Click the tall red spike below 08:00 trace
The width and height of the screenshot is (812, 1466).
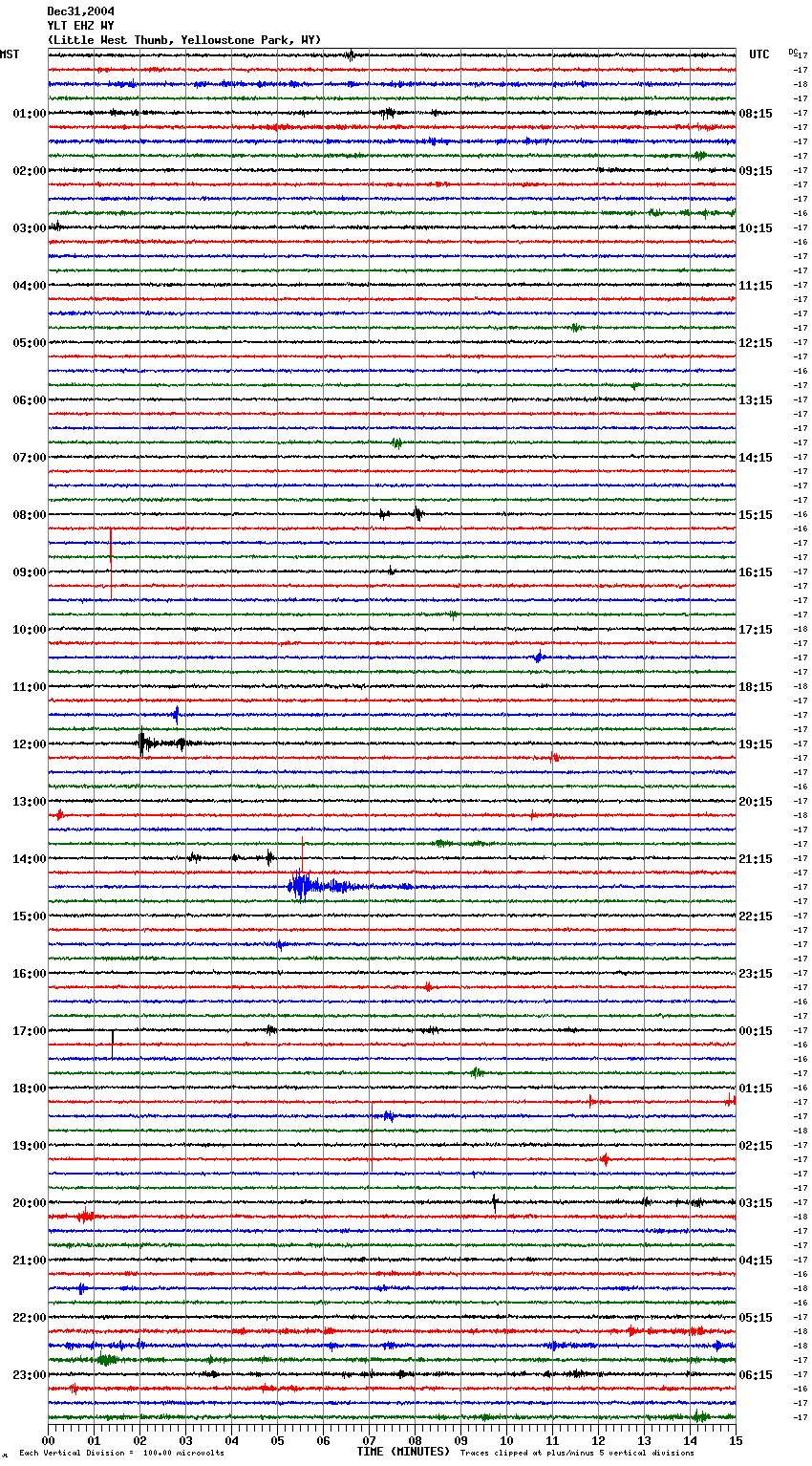tap(111, 564)
